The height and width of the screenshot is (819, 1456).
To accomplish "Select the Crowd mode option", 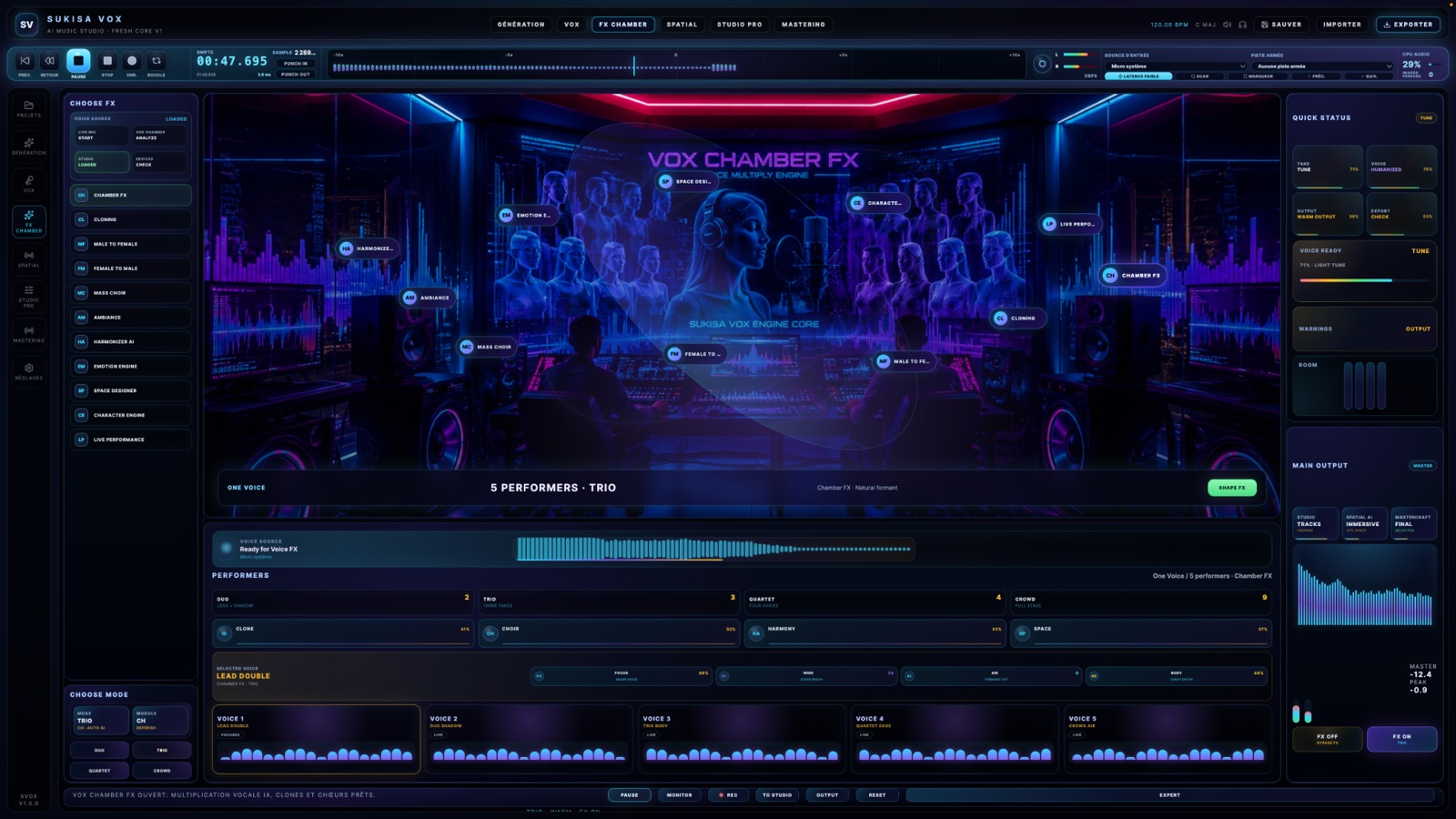I will (161, 771).
